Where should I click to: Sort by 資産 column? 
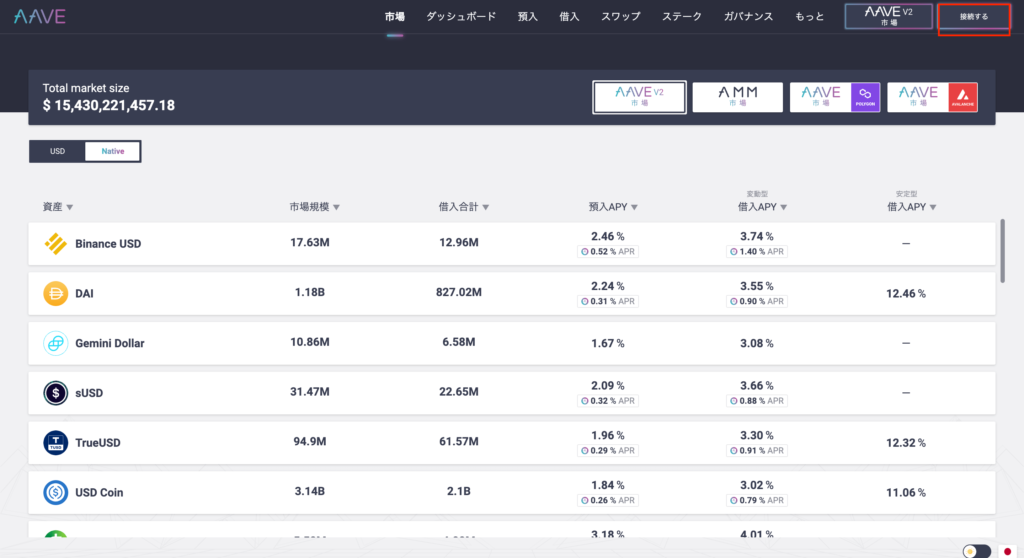(x=57, y=206)
